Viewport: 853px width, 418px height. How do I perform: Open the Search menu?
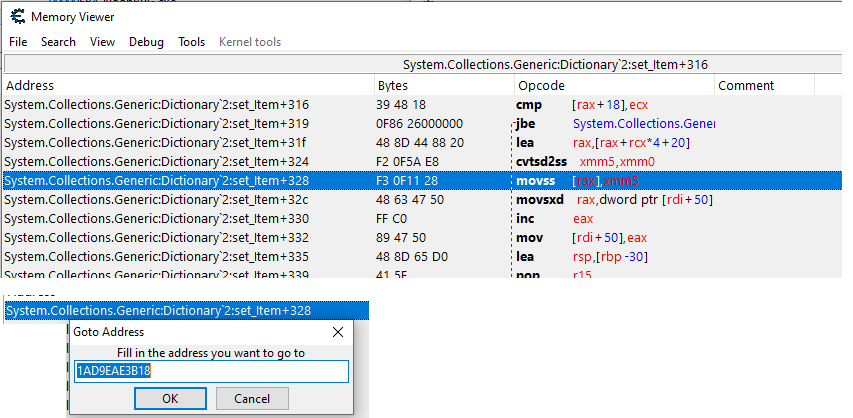click(58, 42)
